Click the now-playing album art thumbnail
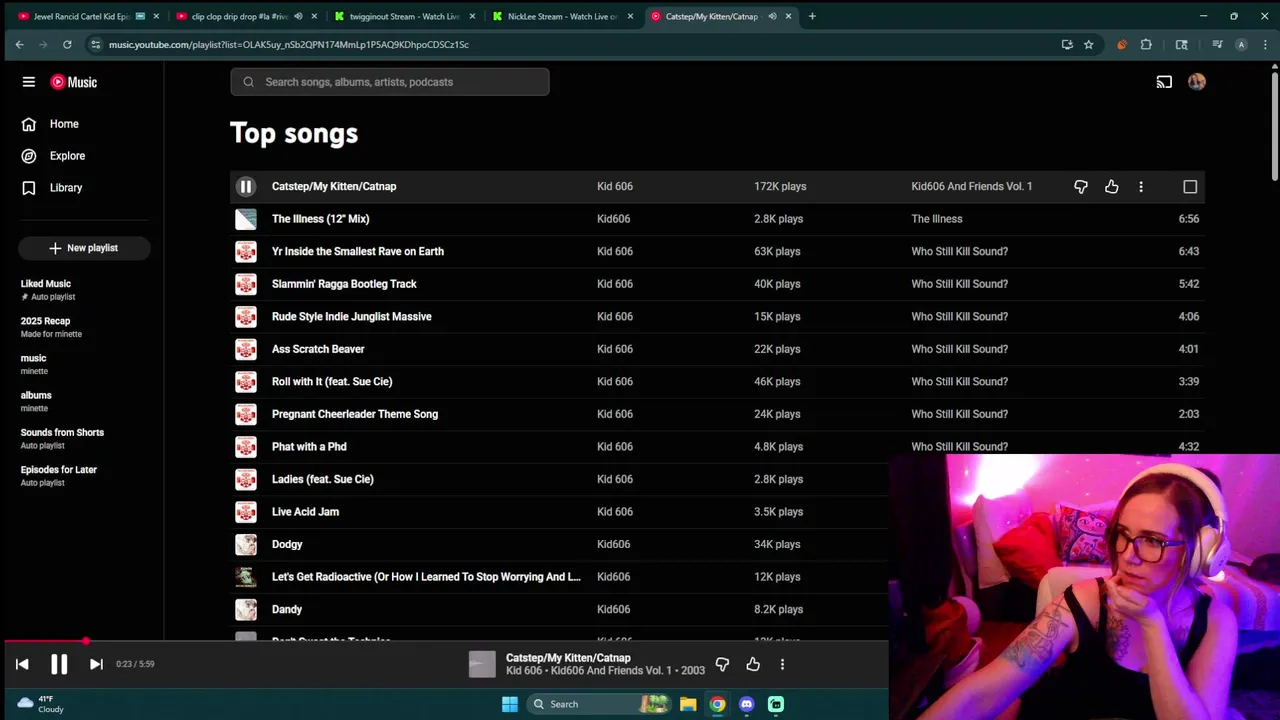This screenshot has height=720, width=1280. click(x=482, y=664)
